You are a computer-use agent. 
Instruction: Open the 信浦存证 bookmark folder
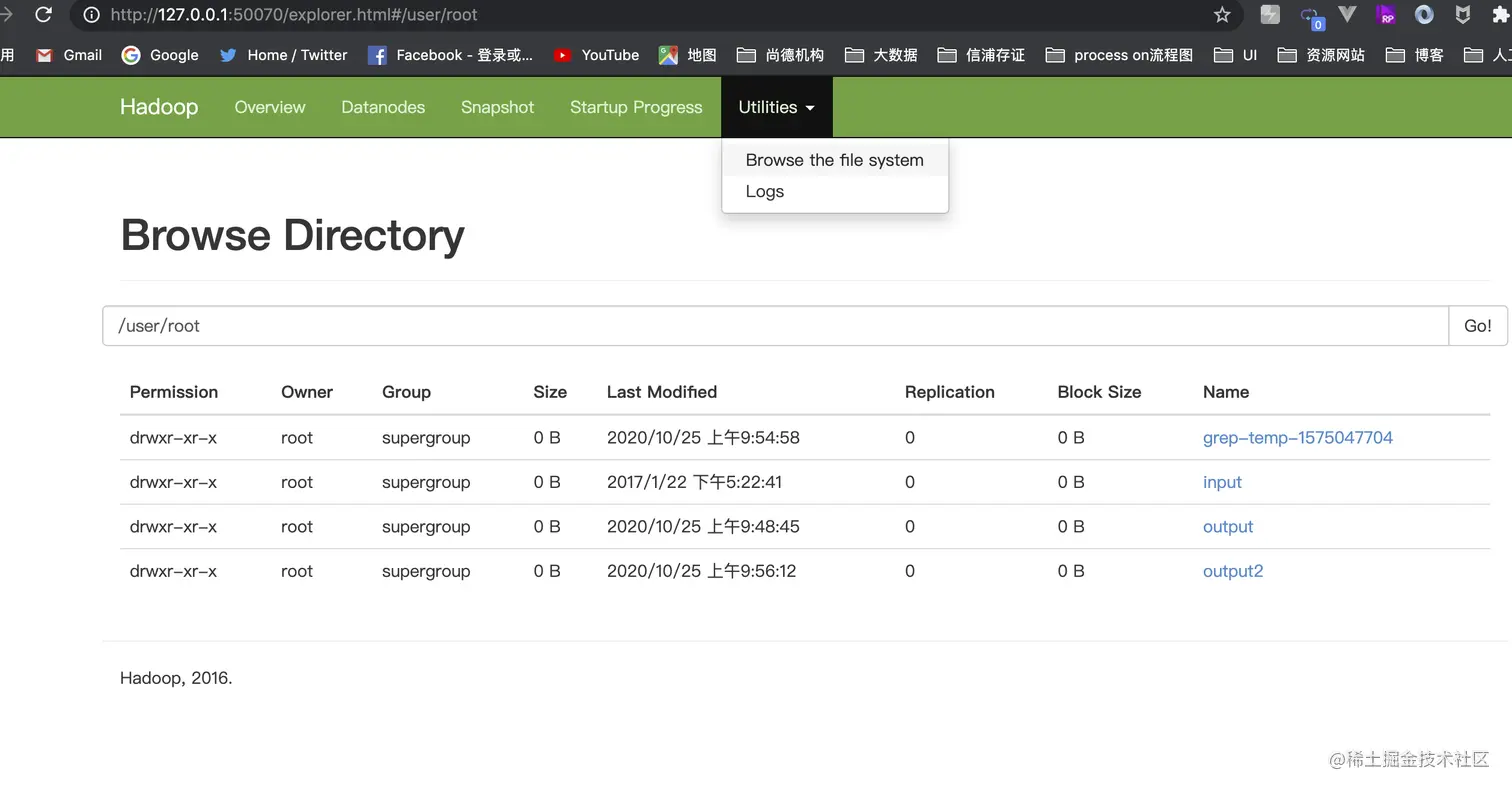coord(981,55)
